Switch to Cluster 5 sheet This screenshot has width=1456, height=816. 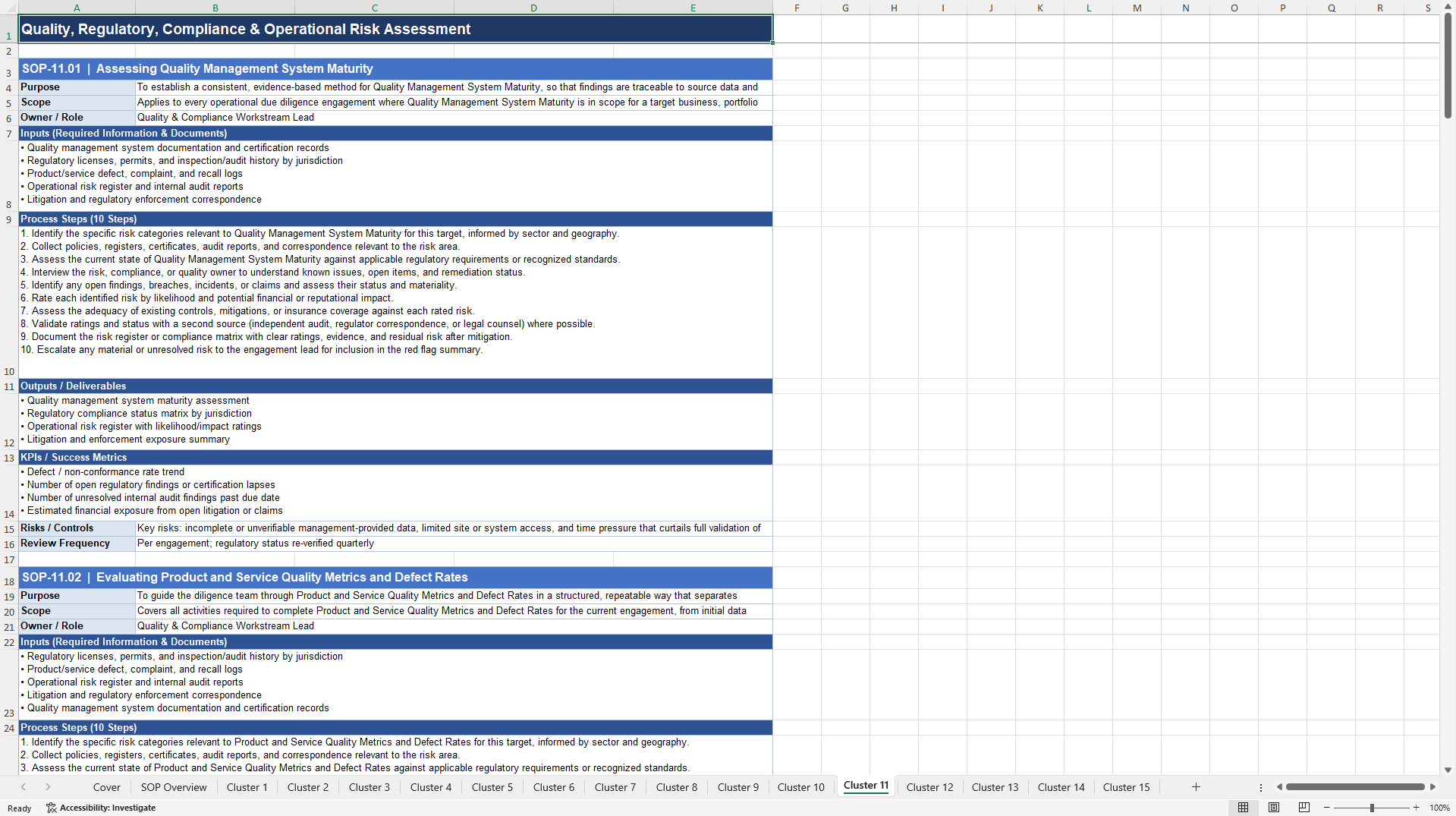[x=492, y=787]
